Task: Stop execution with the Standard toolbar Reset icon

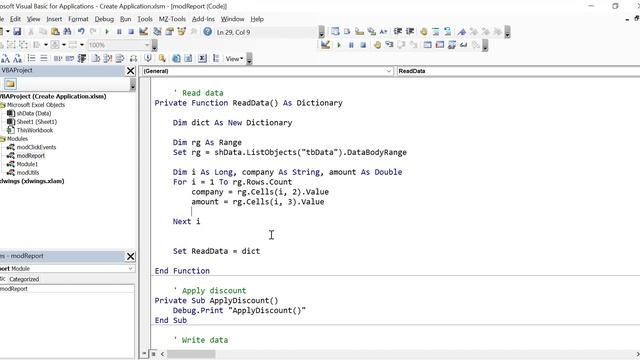Action: pos(131,32)
